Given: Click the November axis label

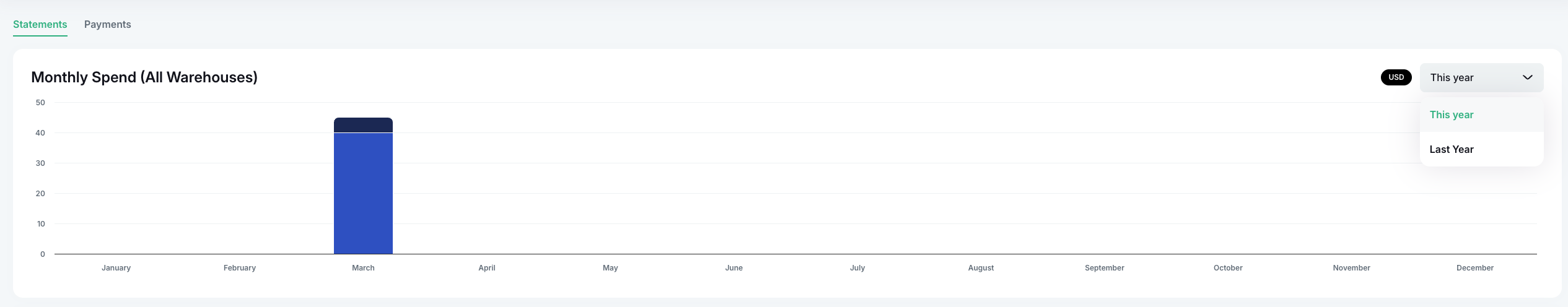Looking at the screenshot, I should (1351, 268).
